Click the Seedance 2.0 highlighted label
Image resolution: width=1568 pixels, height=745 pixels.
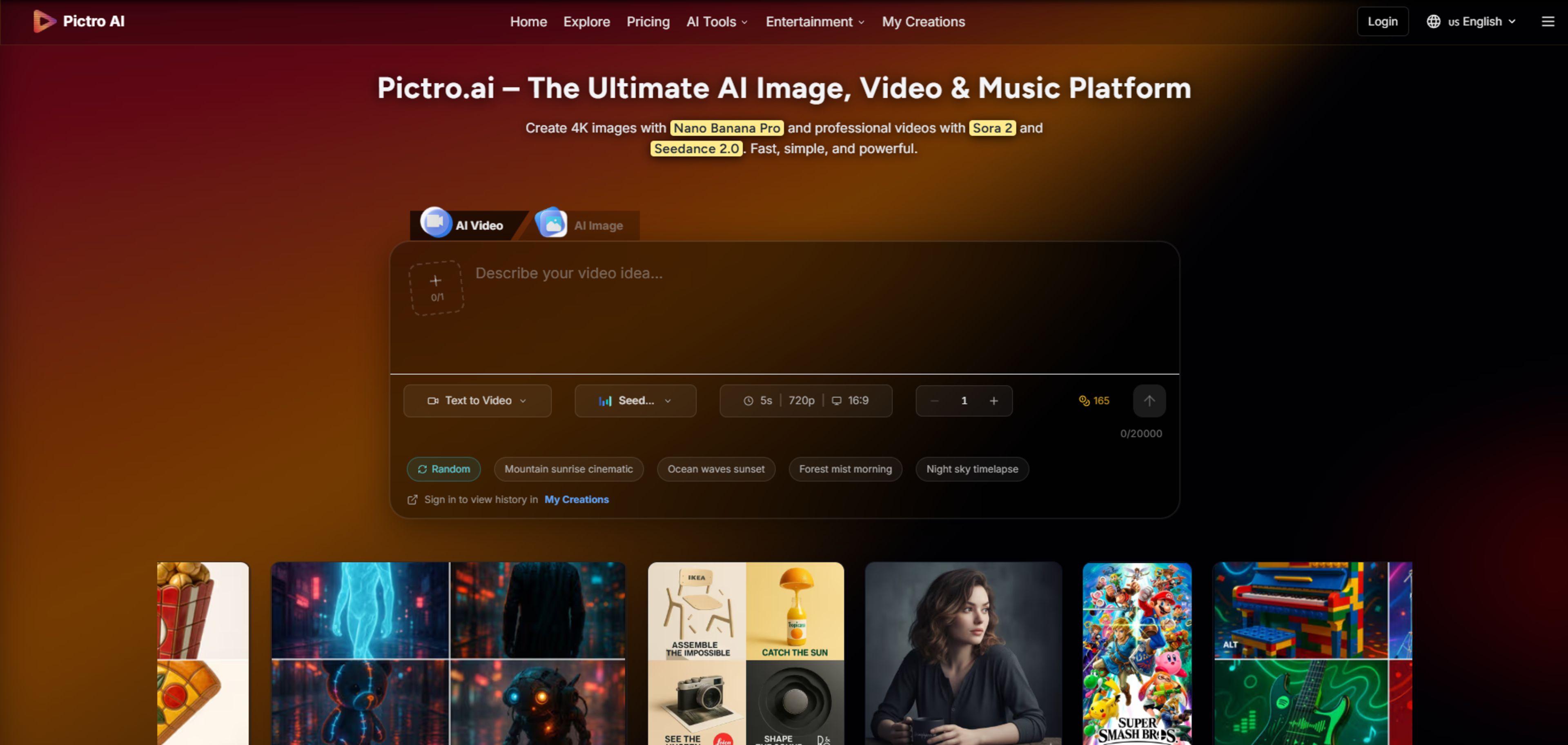click(696, 149)
